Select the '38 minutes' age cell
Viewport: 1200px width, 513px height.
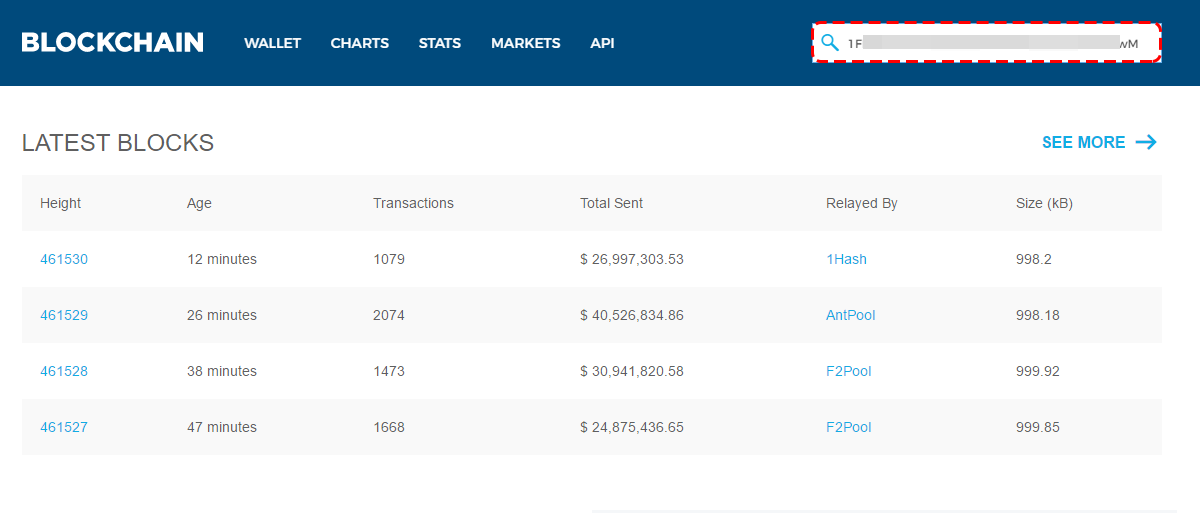pyautogui.click(x=222, y=371)
